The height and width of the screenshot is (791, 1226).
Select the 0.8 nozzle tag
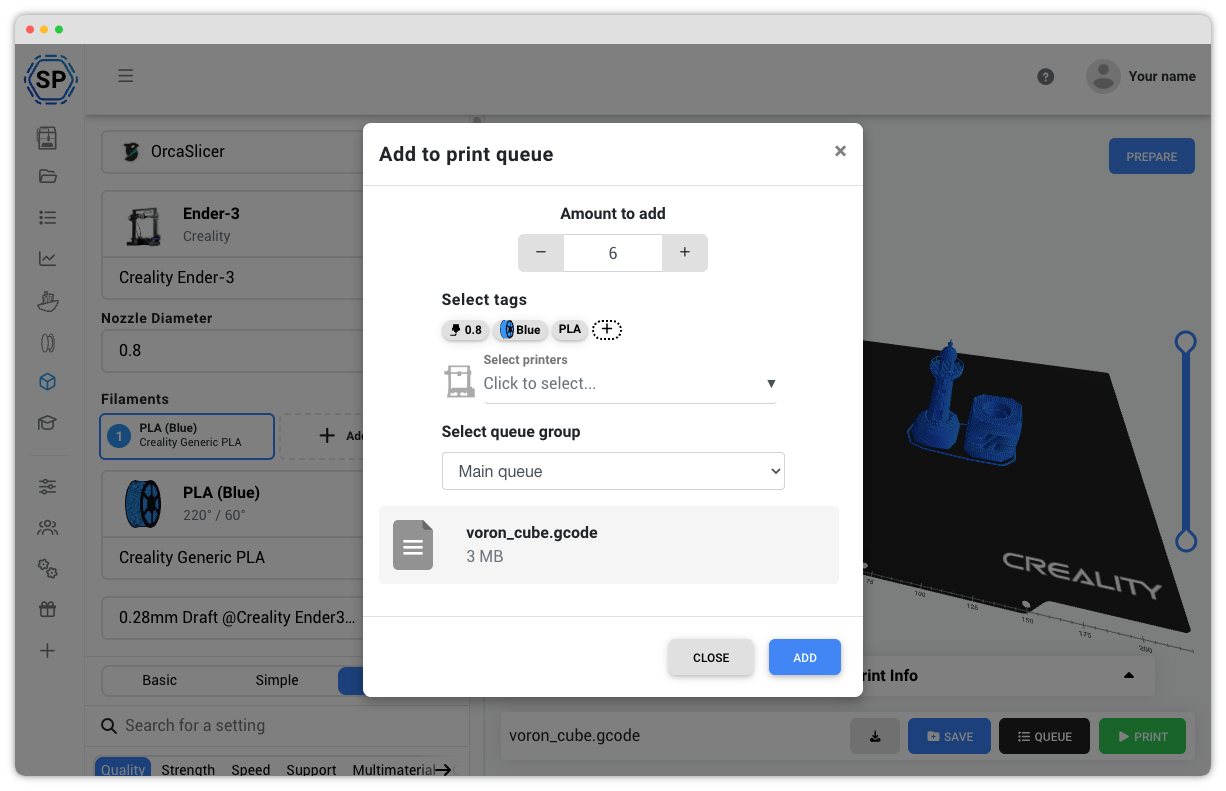coord(465,329)
